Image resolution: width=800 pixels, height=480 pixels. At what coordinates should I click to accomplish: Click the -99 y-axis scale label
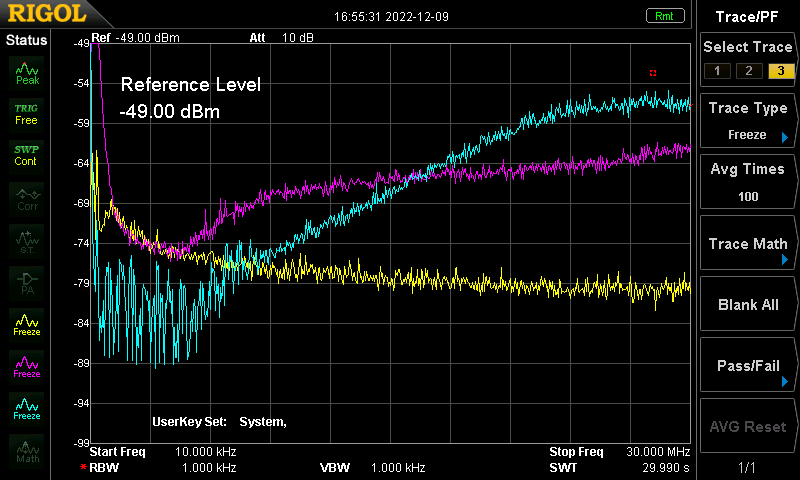pyautogui.click(x=81, y=443)
